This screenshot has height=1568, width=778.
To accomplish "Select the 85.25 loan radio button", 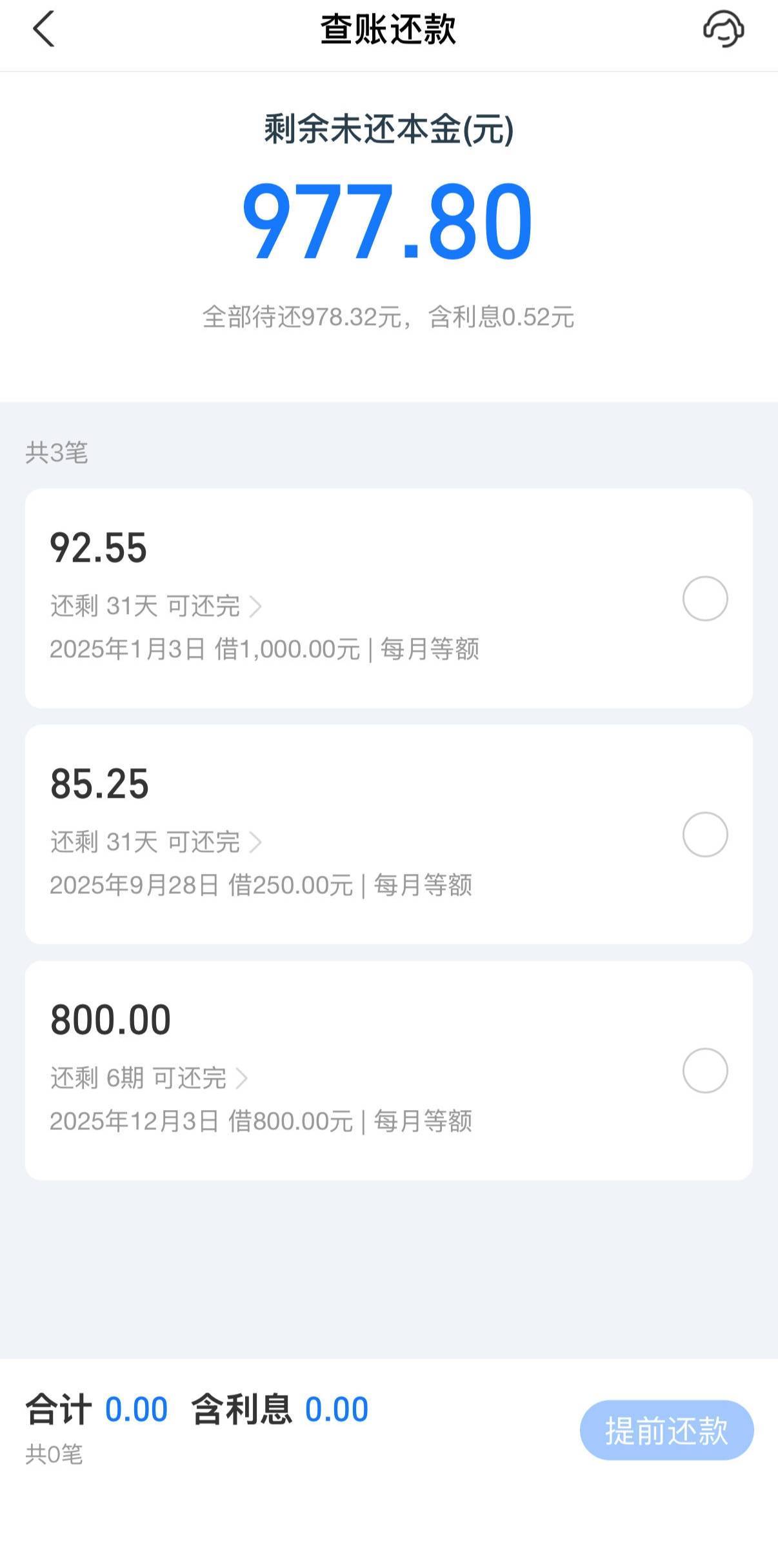I will coord(704,835).
